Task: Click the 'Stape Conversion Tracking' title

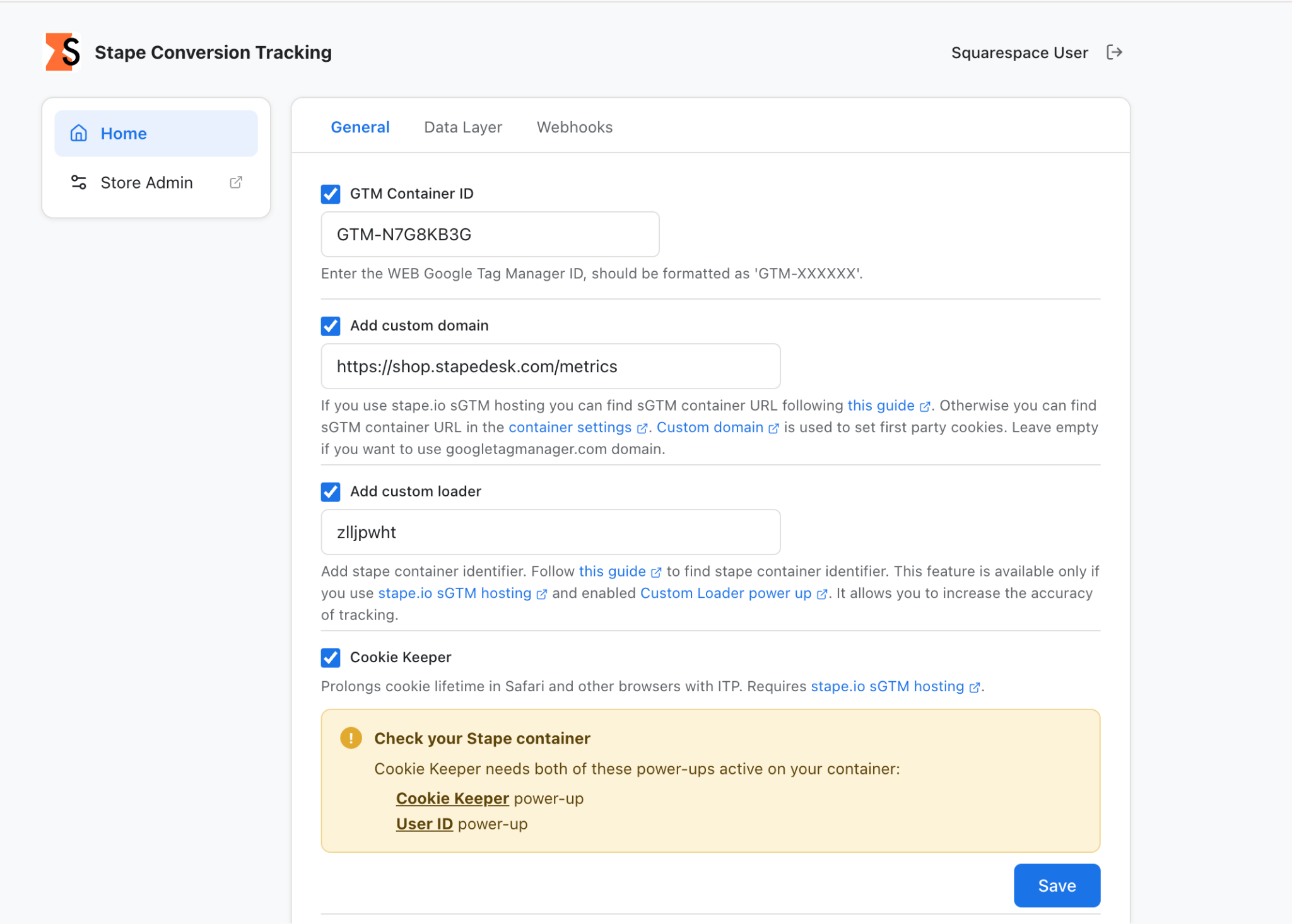Action: click(213, 52)
